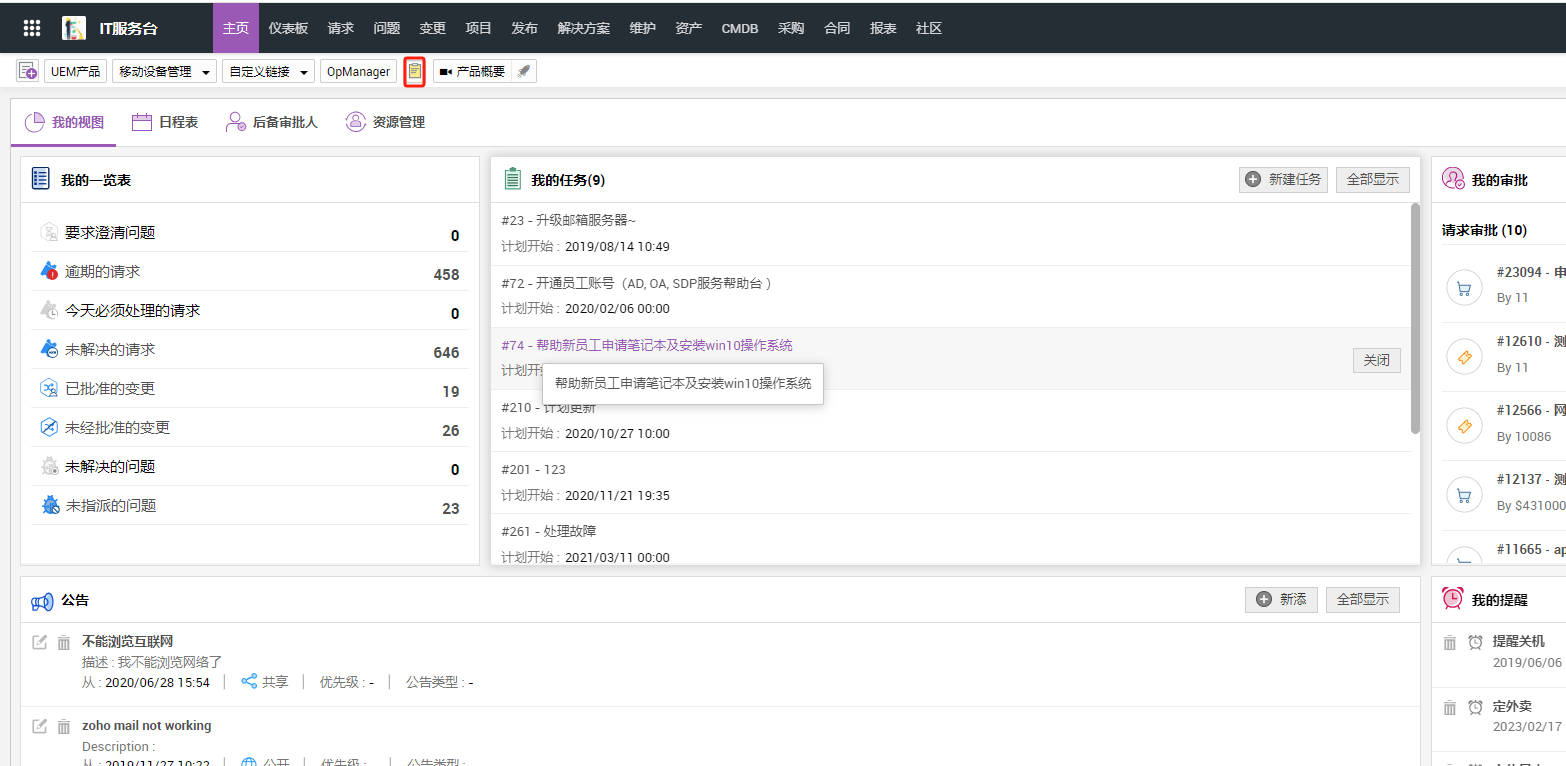The image size is (1566, 766).
Task: Delete the 提醒关机 reminder
Action: [x=1450, y=642]
